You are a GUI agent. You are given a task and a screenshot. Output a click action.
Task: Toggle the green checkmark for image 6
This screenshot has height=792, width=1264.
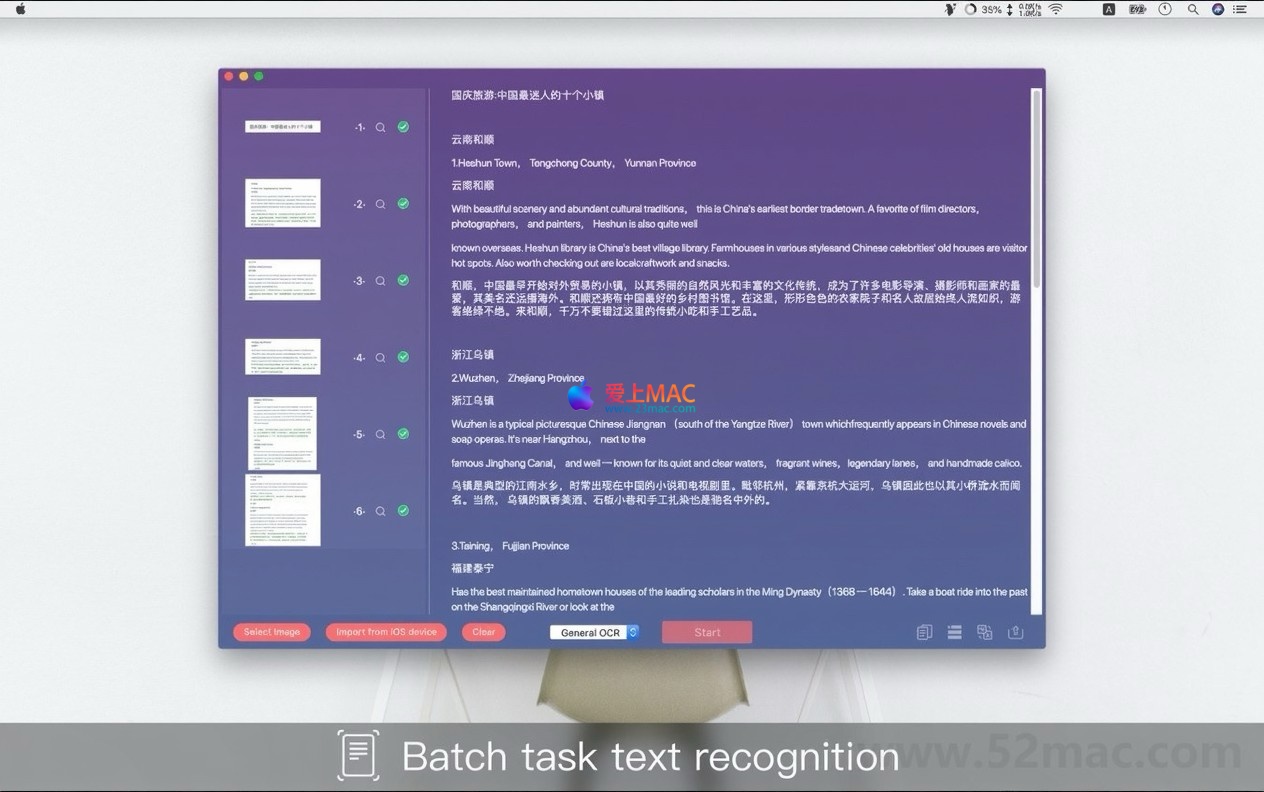click(403, 511)
